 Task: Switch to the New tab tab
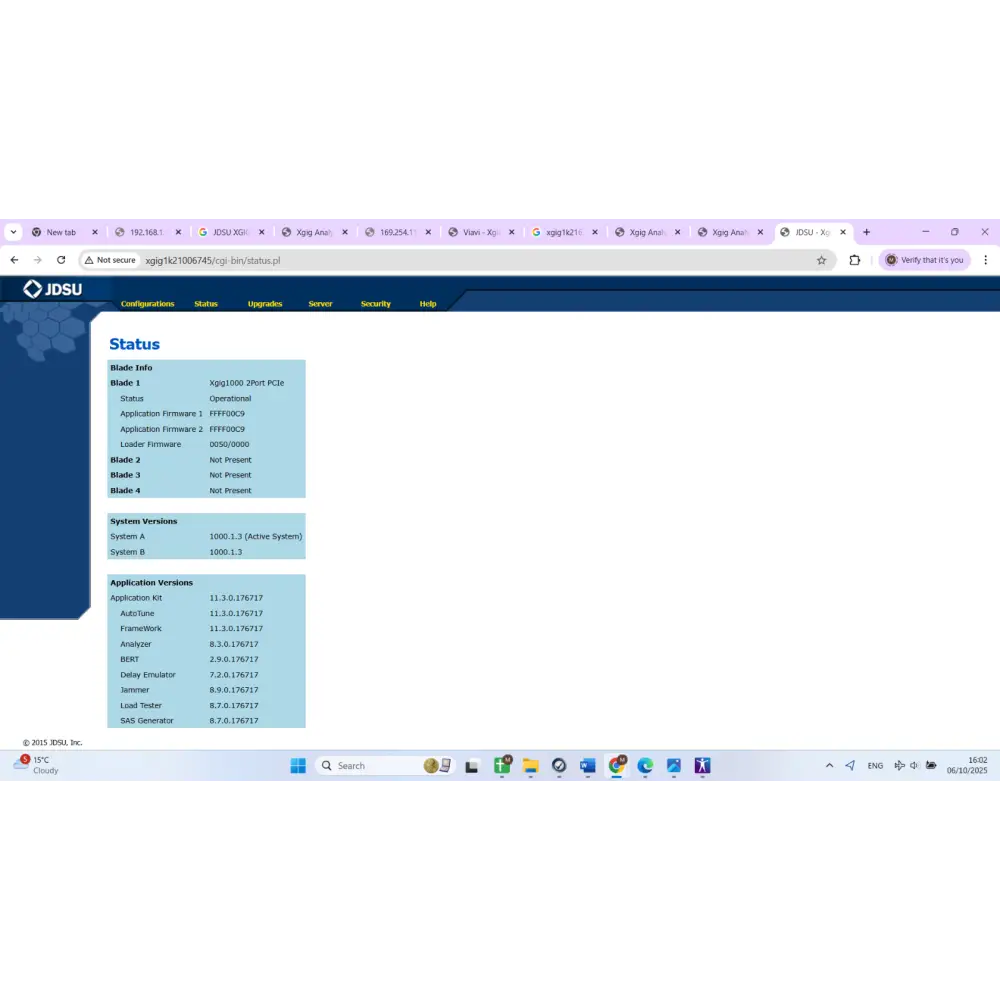[x=61, y=232]
